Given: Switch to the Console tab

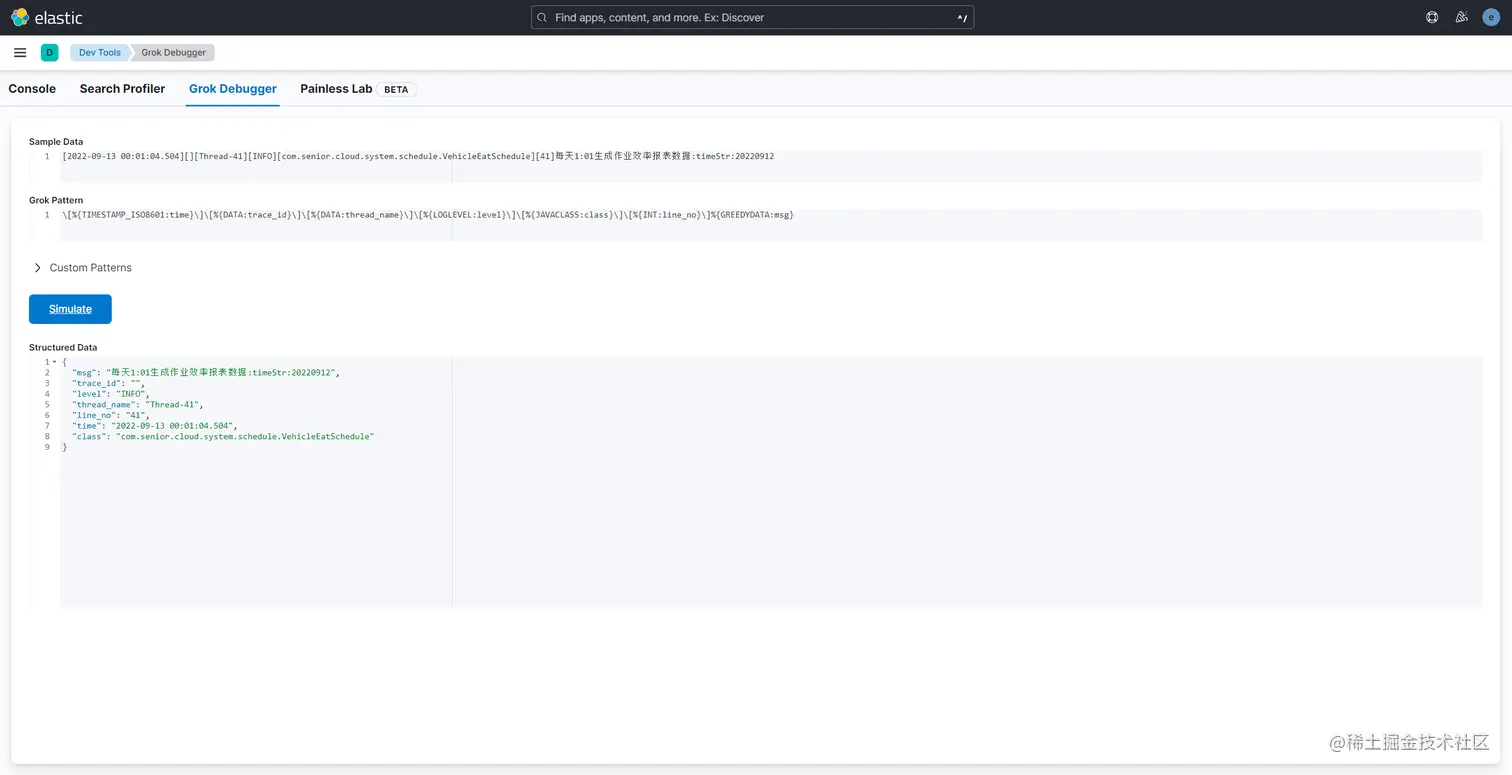Looking at the screenshot, I should click(x=32, y=89).
